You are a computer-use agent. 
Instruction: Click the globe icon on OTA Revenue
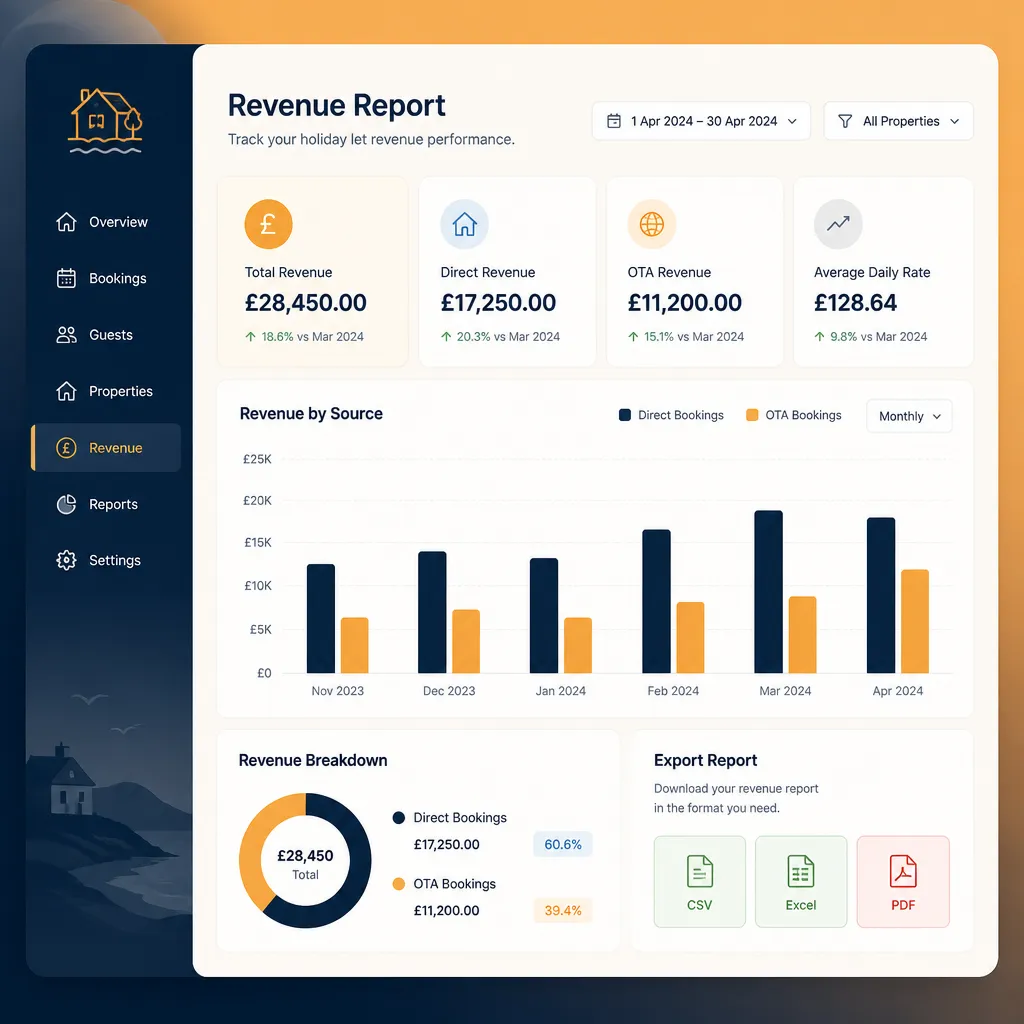pos(652,224)
